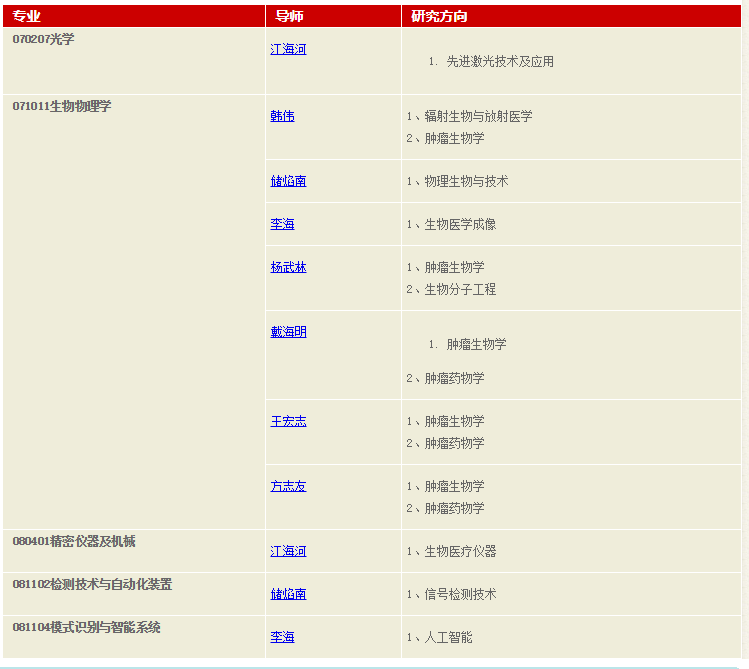The height and width of the screenshot is (669, 749).
Task: Open 江海河 link beside 生物医疗仪器
Action: point(288,551)
